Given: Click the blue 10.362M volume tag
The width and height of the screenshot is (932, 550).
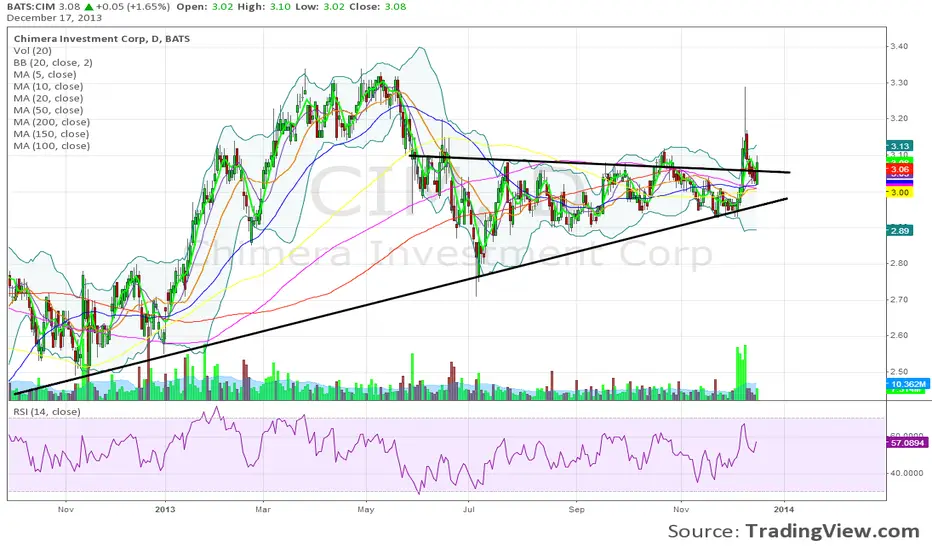Looking at the screenshot, I should [907, 384].
